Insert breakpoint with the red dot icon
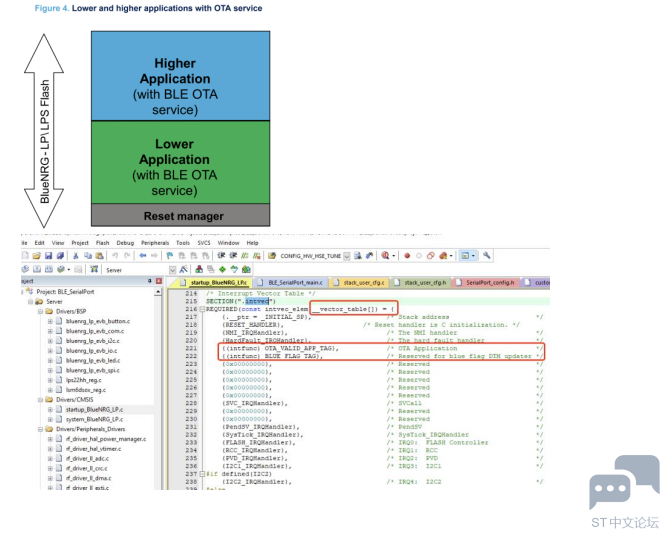The image size is (668, 538). 407,256
